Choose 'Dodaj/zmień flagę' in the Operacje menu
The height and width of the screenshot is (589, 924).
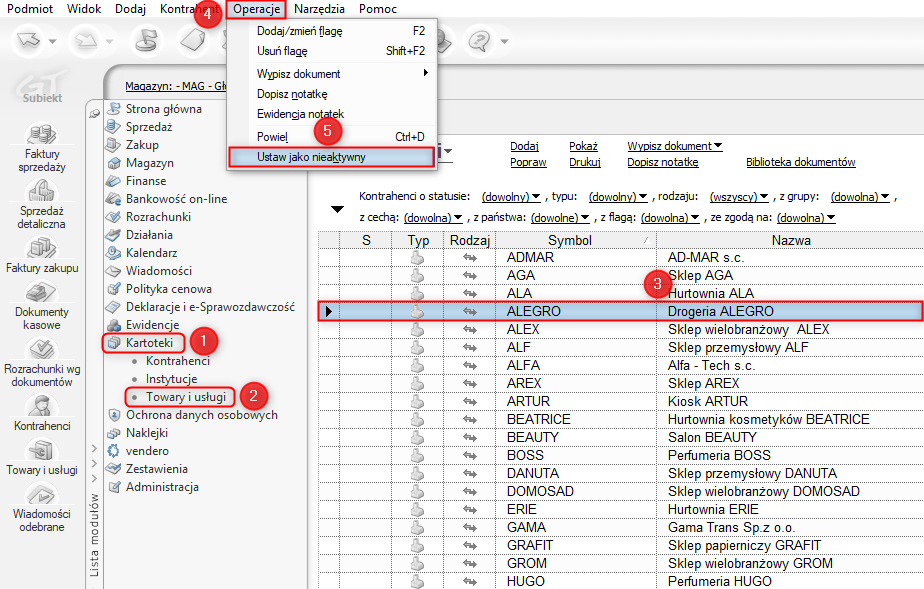tap(332, 31)
